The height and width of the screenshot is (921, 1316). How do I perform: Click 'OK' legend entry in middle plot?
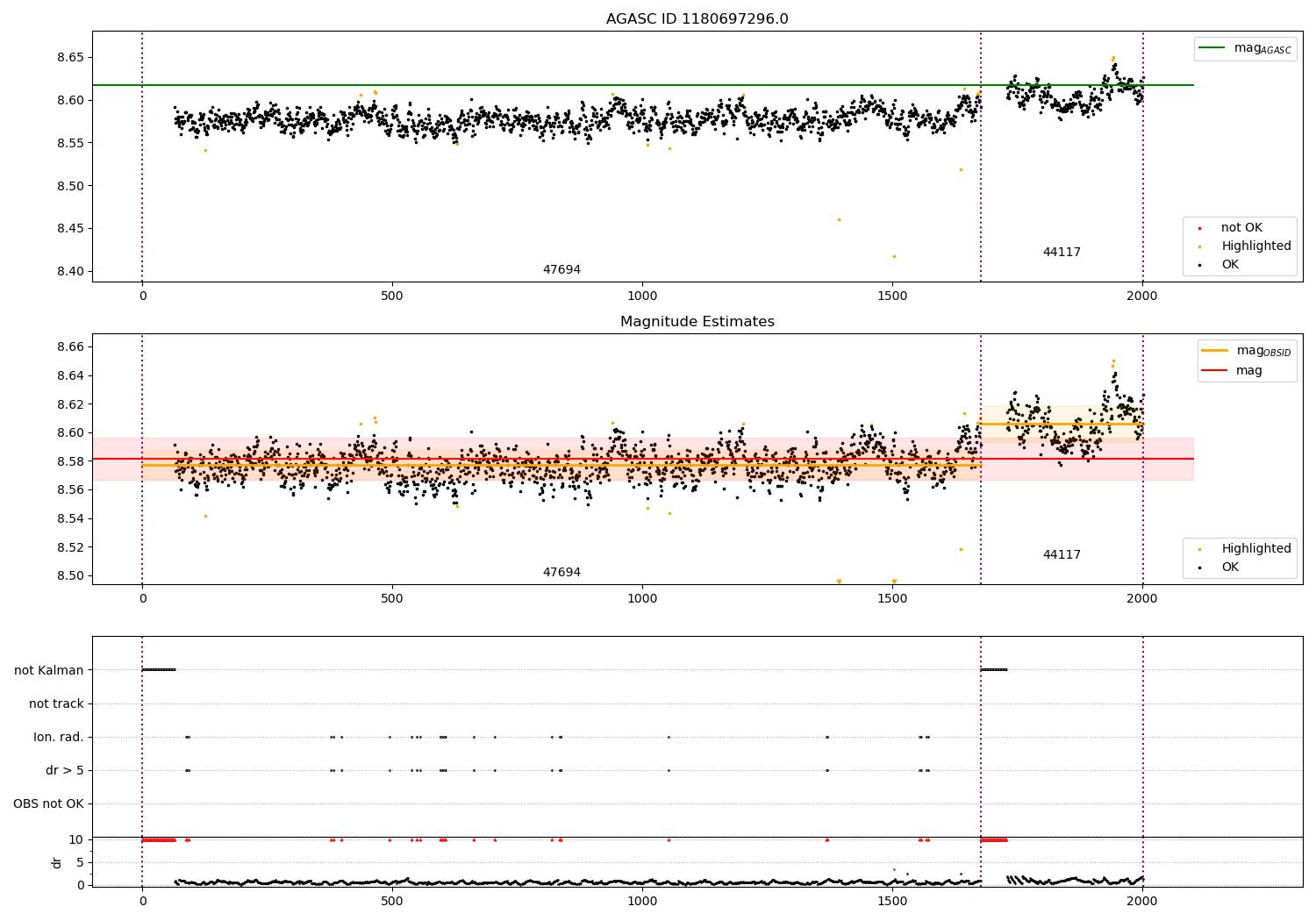[1230, 568]
